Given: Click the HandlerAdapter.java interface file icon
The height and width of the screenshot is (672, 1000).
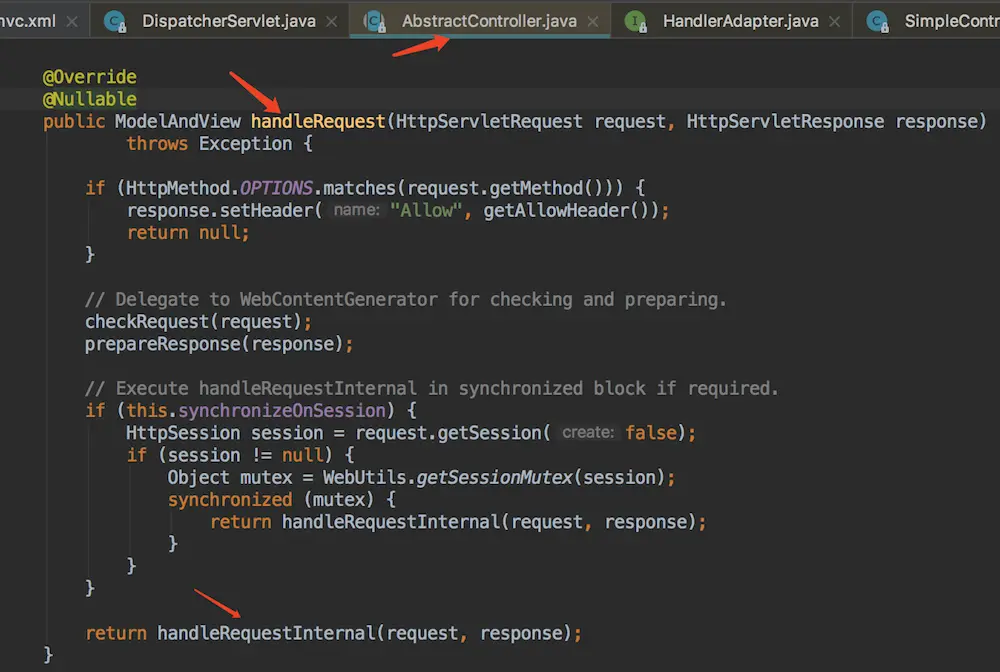Looking at the screenshot, I should pos(636,21).
